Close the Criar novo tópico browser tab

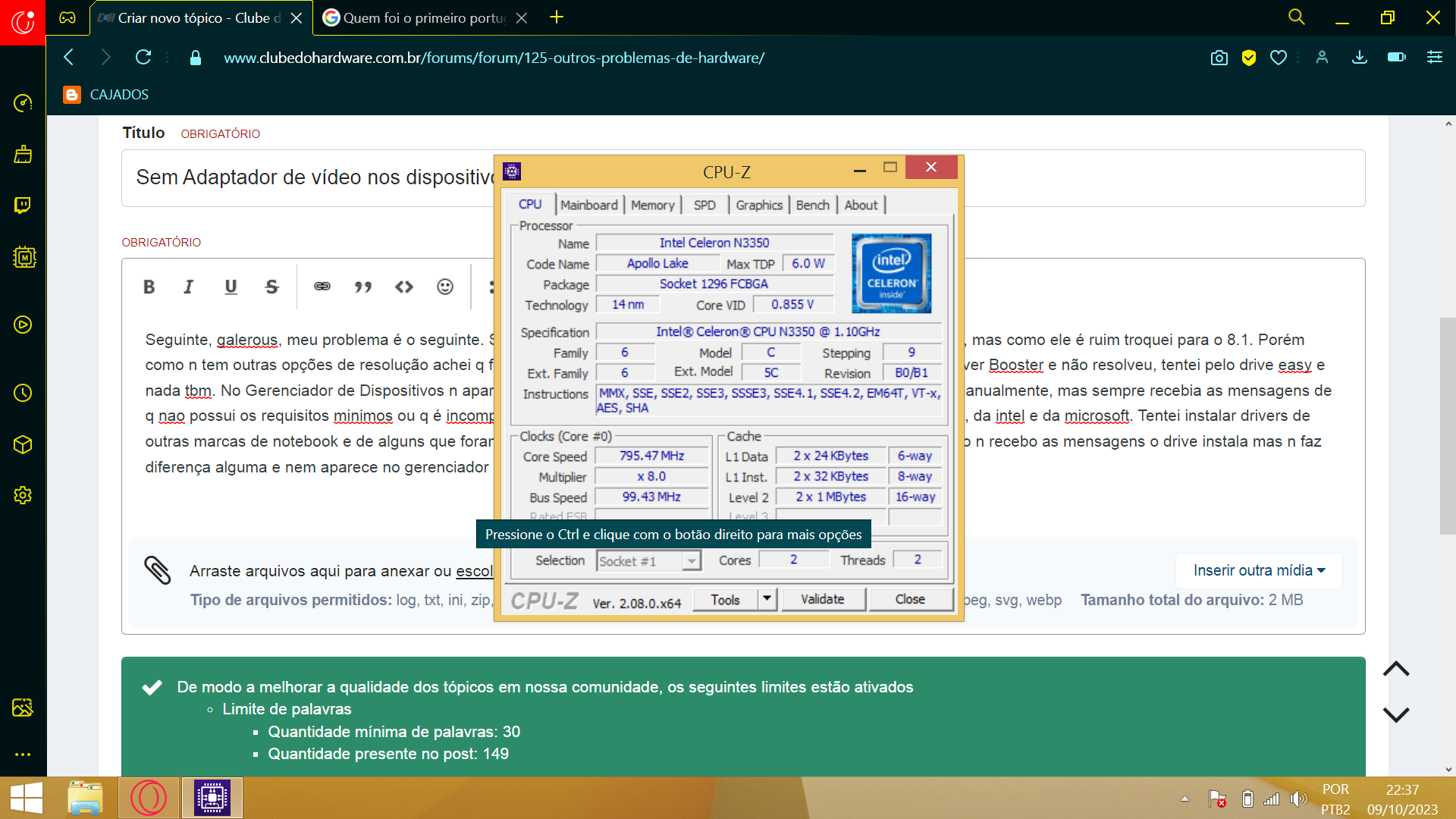[297, 18]
